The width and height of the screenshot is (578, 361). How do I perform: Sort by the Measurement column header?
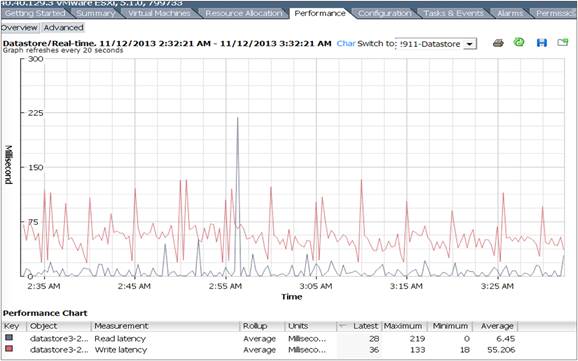(166, 326)
